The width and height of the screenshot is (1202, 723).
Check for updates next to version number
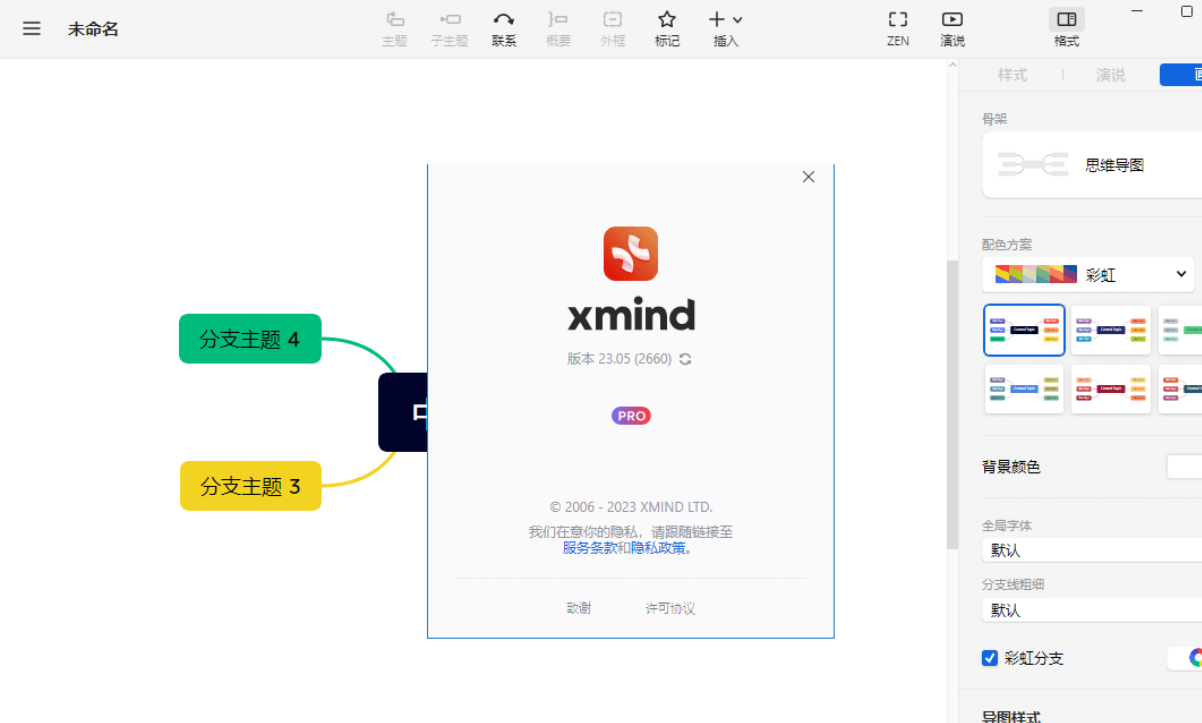684,358
